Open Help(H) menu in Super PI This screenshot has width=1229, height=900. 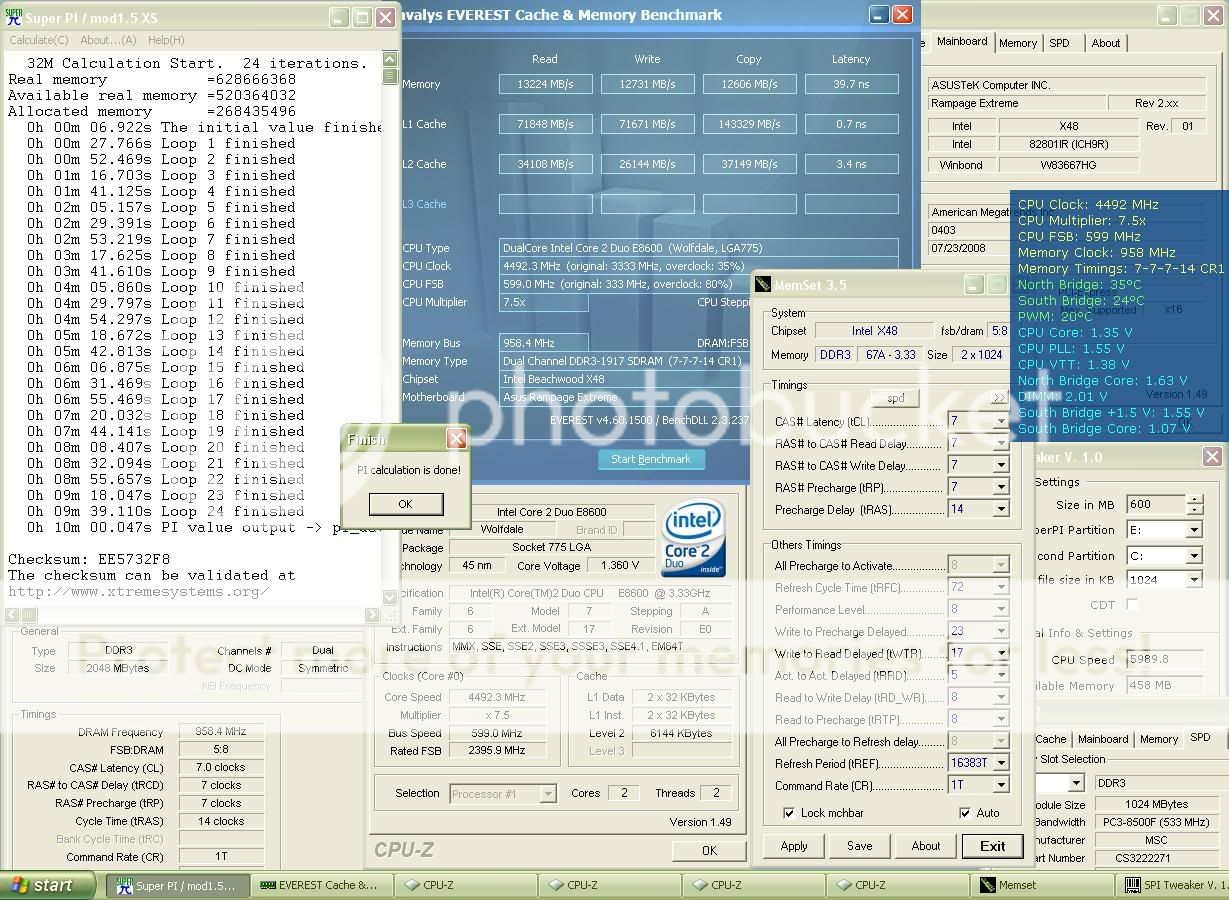point(166,40)
